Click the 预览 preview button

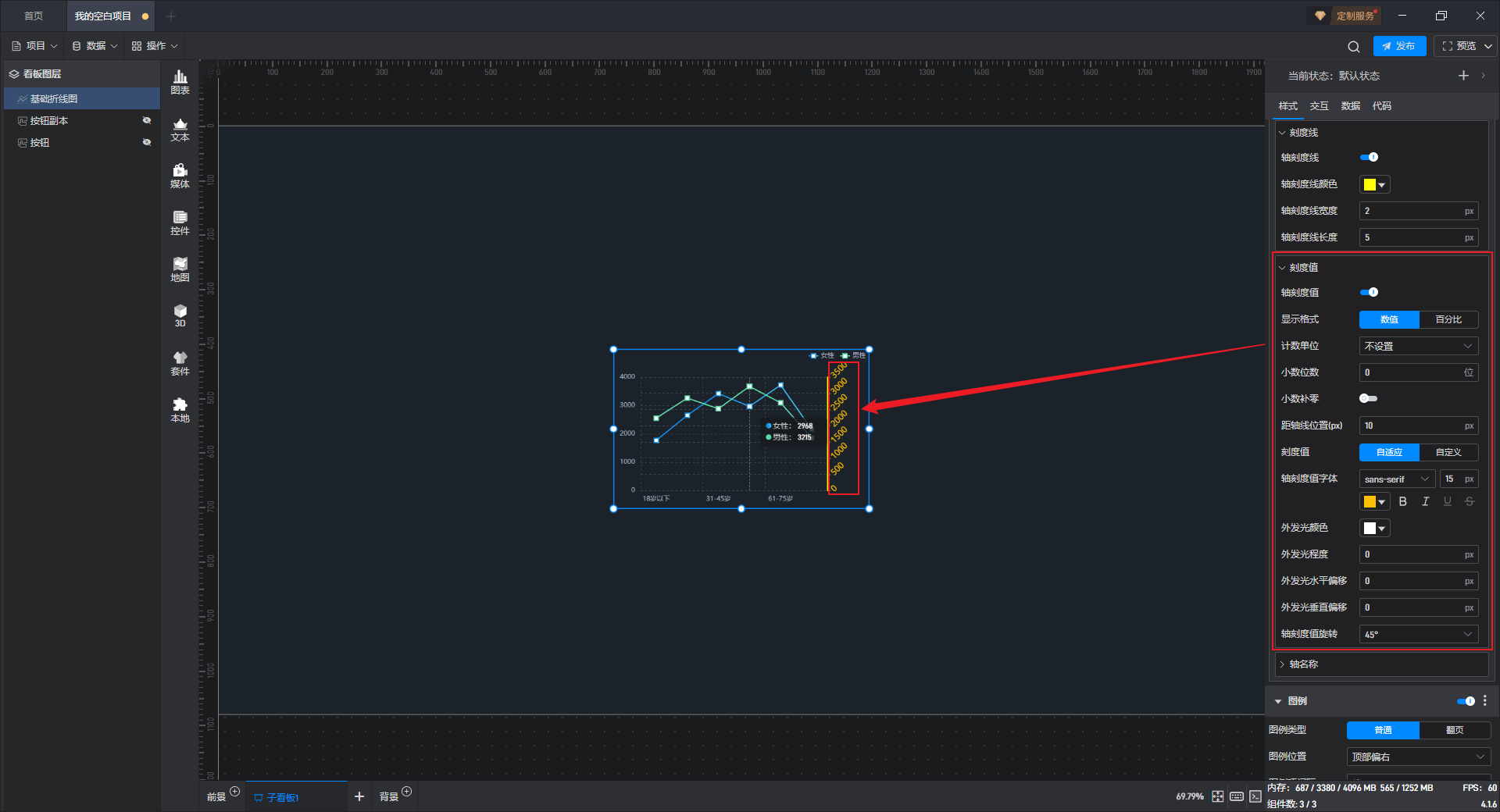[1458, 46]
